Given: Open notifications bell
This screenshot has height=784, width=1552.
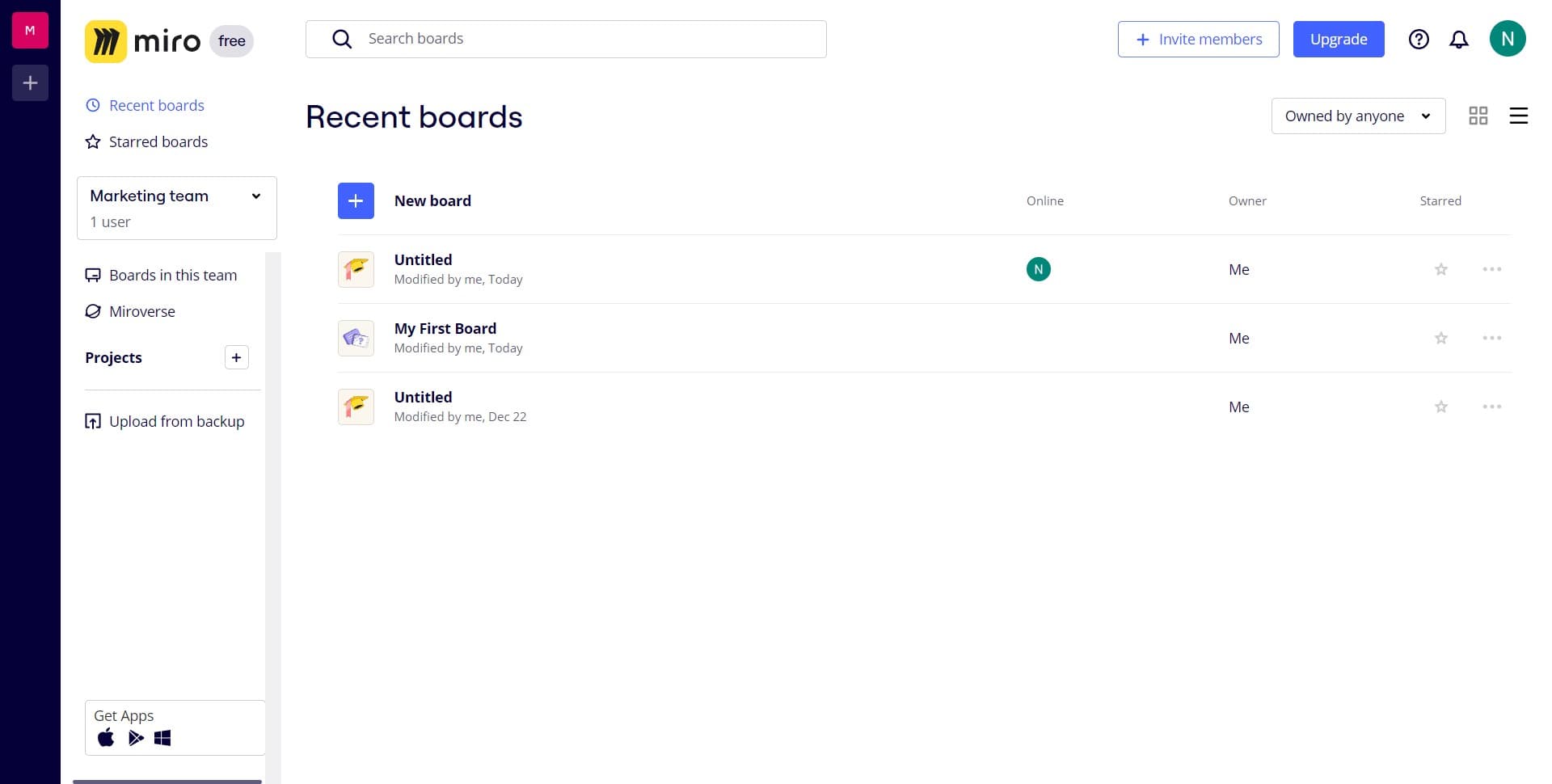Looking at the screenshot, I should pyautogui.click(x=1459, y=39).
